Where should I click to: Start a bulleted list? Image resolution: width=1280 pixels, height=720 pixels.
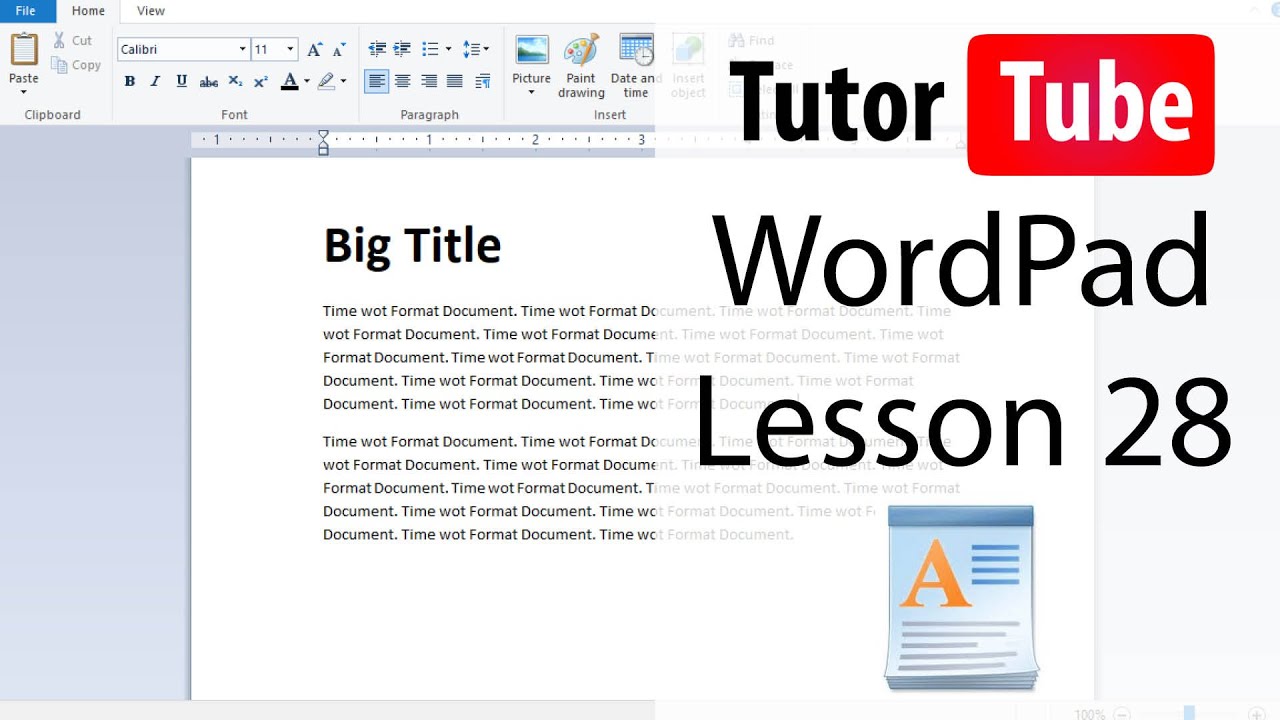[430, 49]
